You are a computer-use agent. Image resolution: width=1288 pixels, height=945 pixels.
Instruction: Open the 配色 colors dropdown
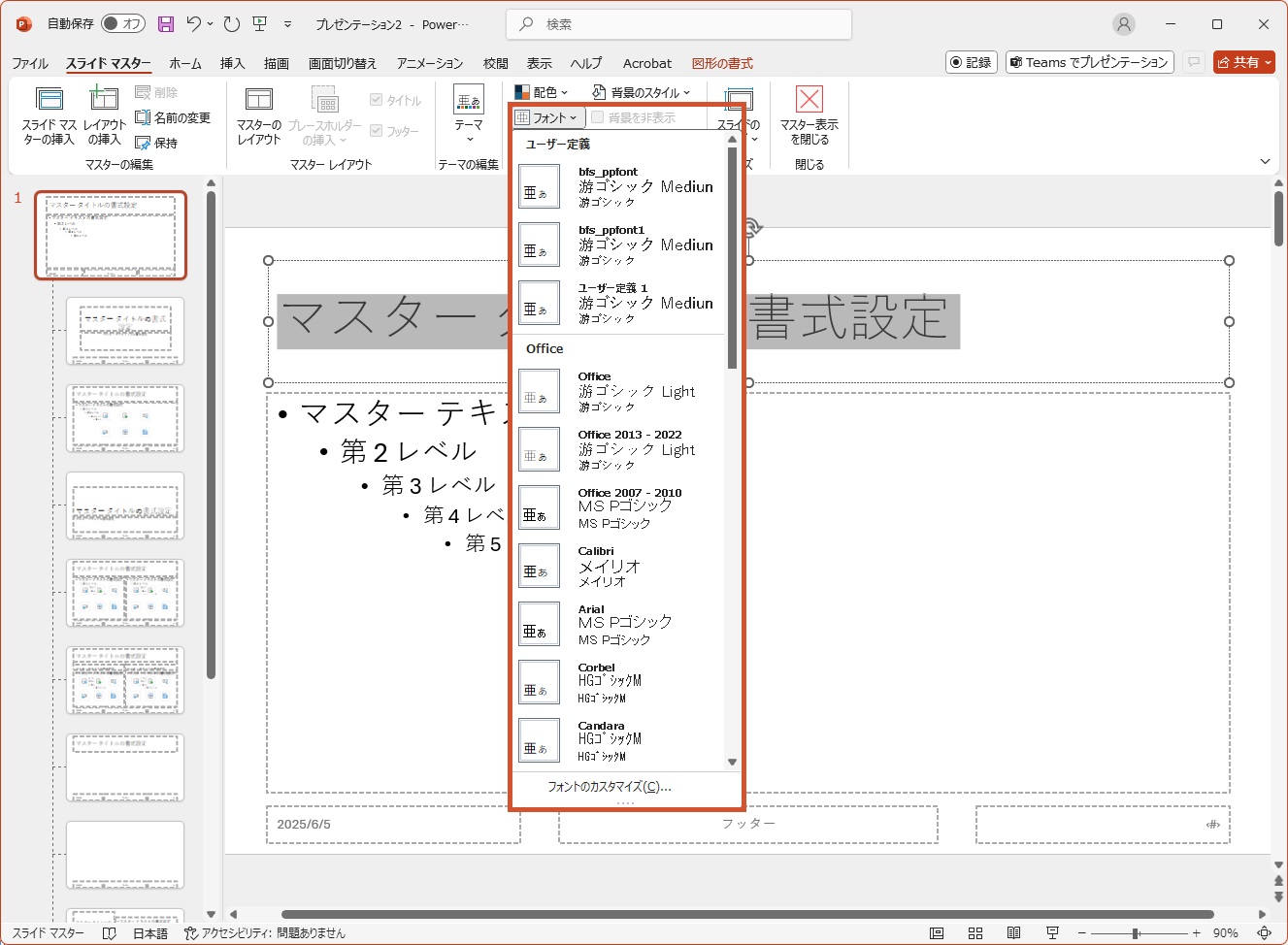click(x=542, y=92)
